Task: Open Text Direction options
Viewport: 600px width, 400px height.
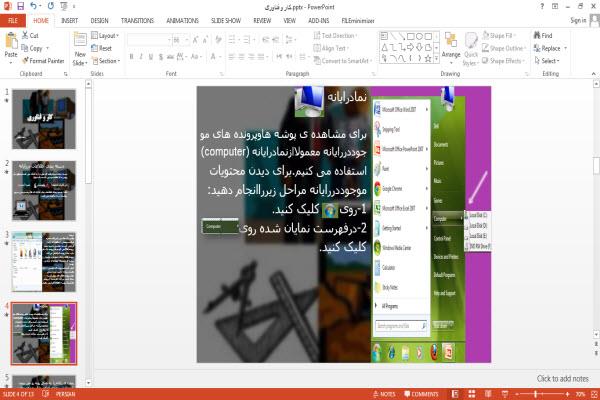Action: click(335, 36)
